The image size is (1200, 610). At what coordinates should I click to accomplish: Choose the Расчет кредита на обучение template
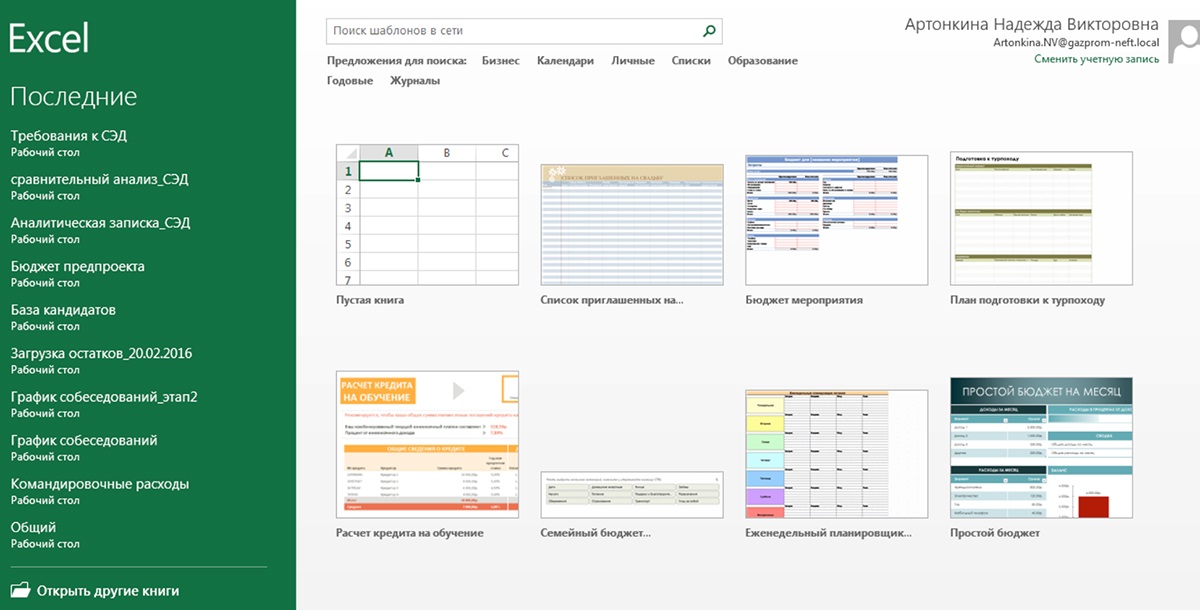click(x=427, y=444)
